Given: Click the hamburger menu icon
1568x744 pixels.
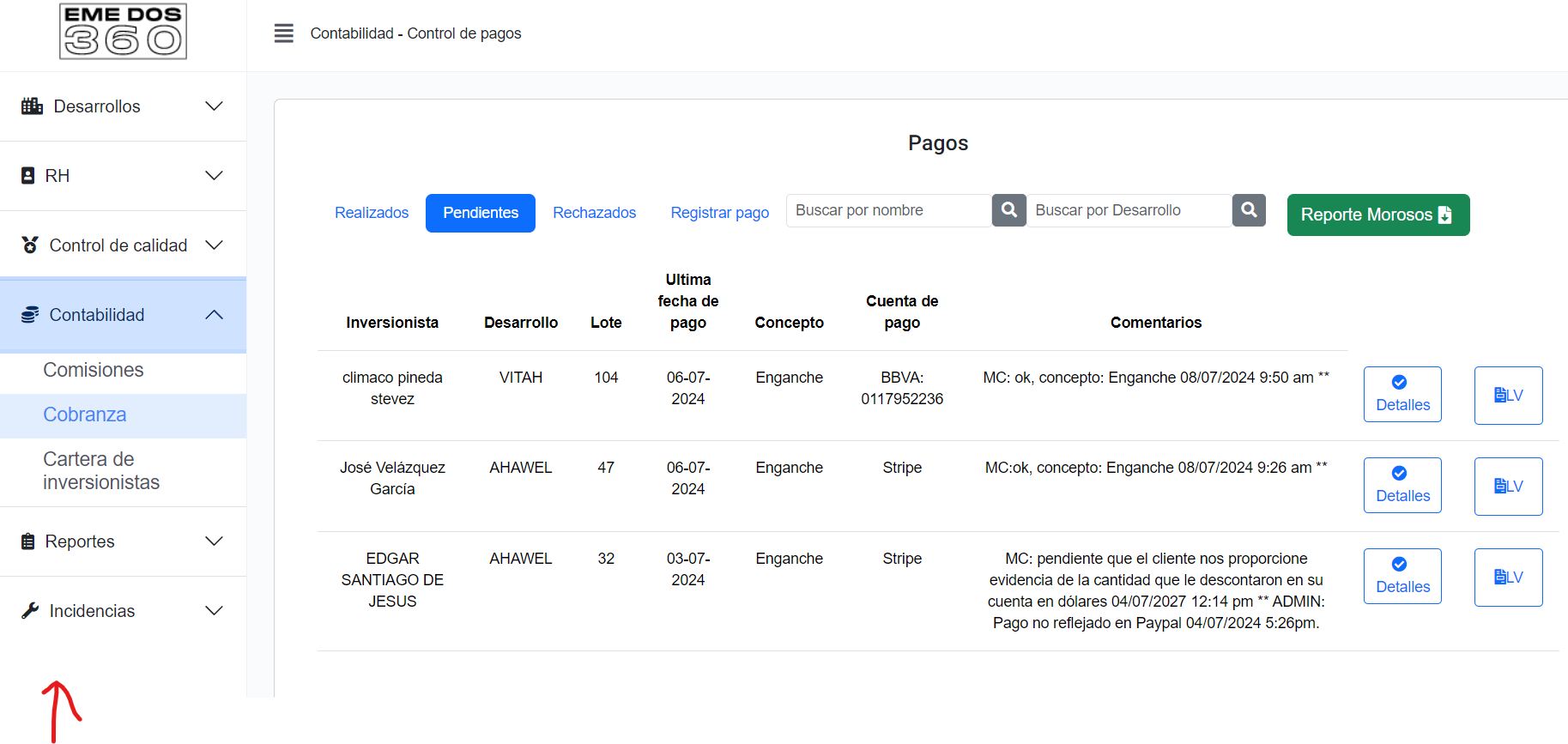Looking at the screenshot, I should tap(283, 33).
